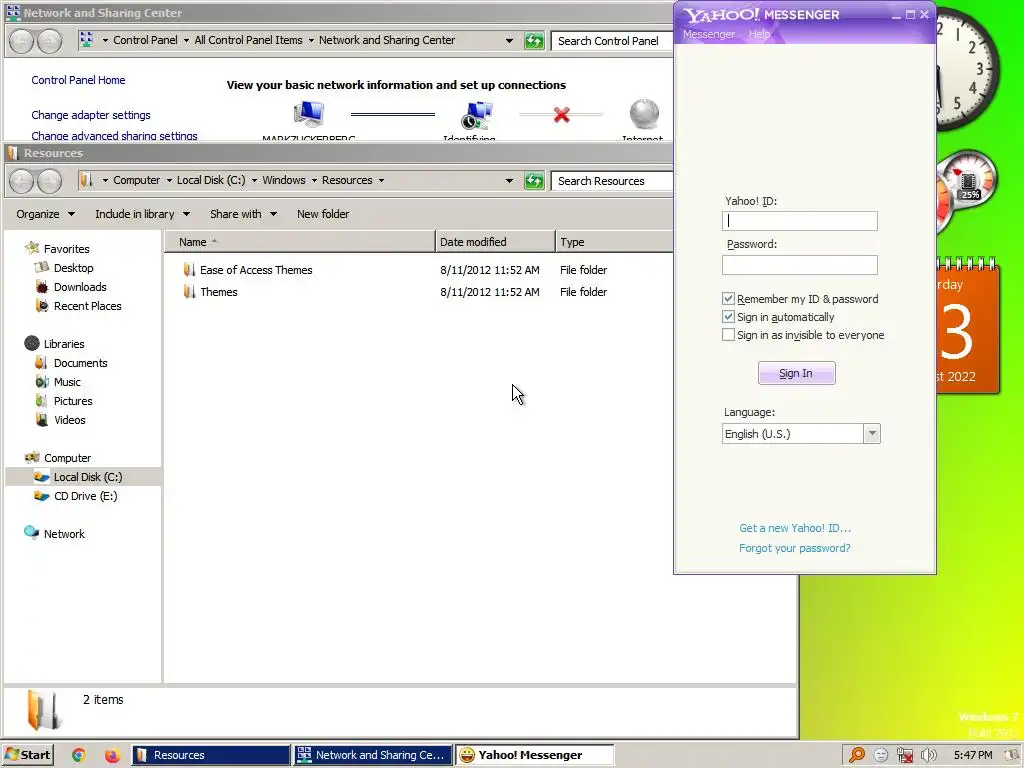This screenshot has width=1024, height=768.
Task: Click Change adapter settings link
Action: click(91, 115)
